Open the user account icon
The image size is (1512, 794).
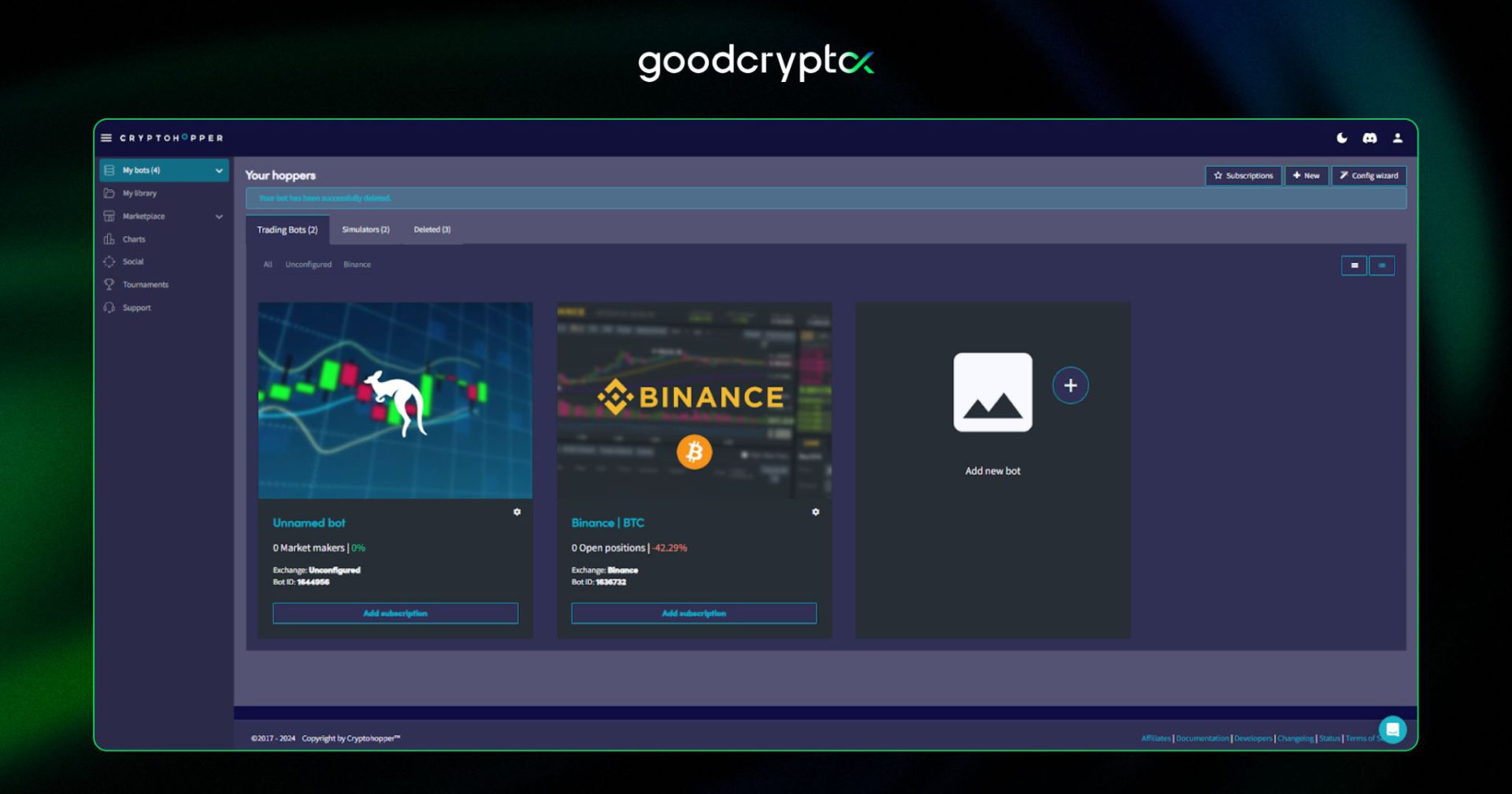tap(1398, 138)
